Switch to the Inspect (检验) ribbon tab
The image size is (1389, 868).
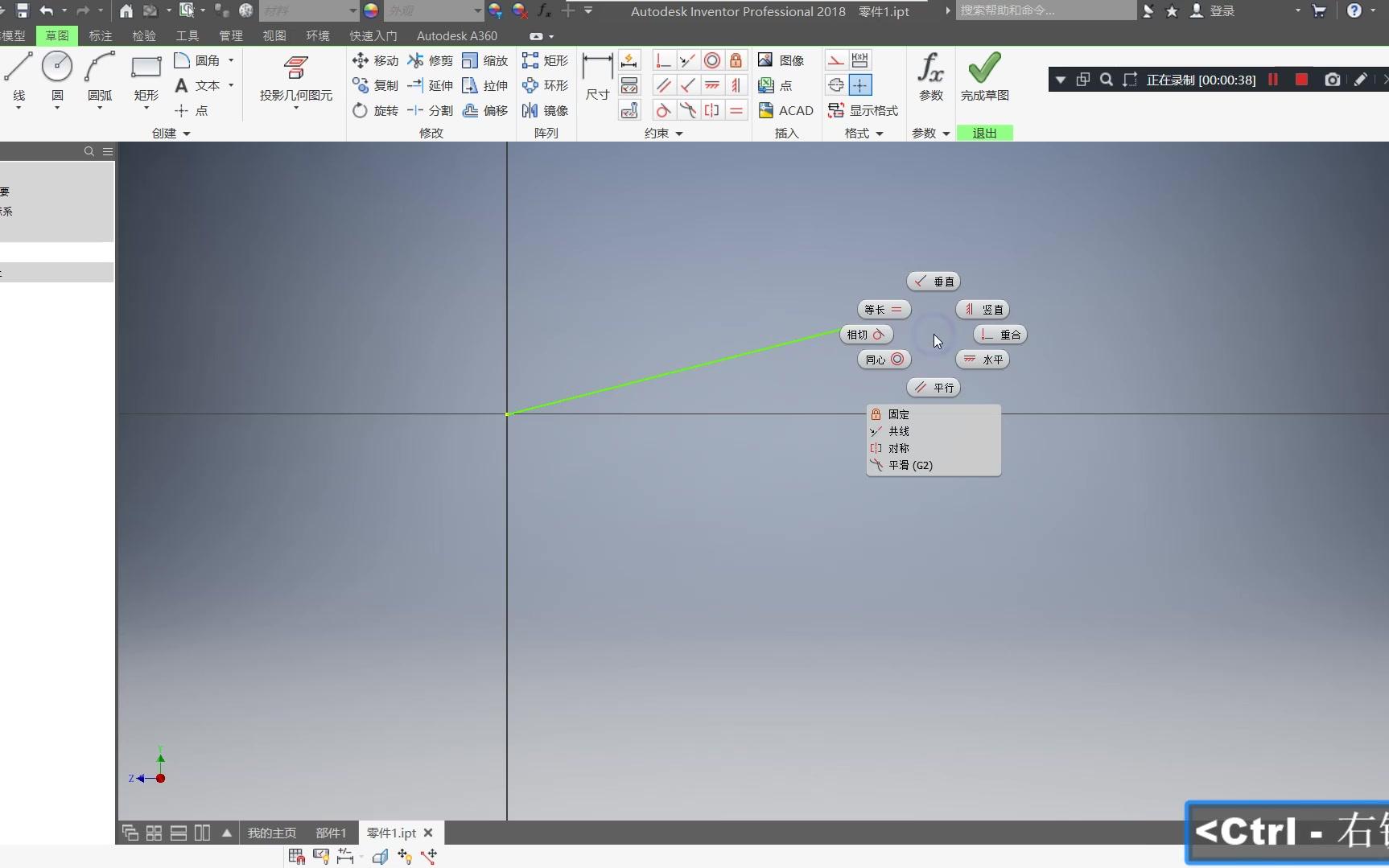tap(144, 36)
